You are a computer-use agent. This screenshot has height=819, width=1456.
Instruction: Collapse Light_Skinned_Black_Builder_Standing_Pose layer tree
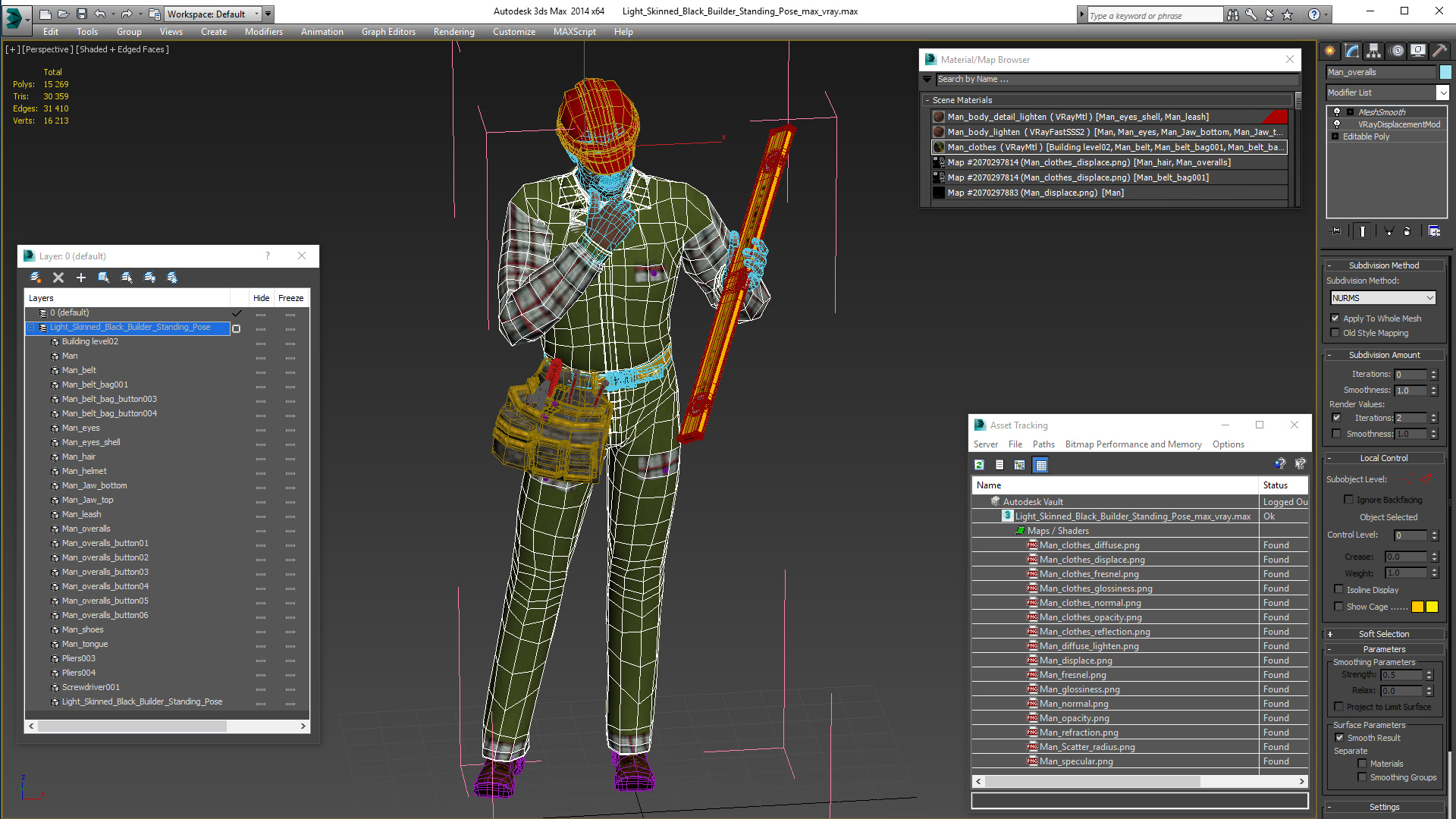pos(31,328)
